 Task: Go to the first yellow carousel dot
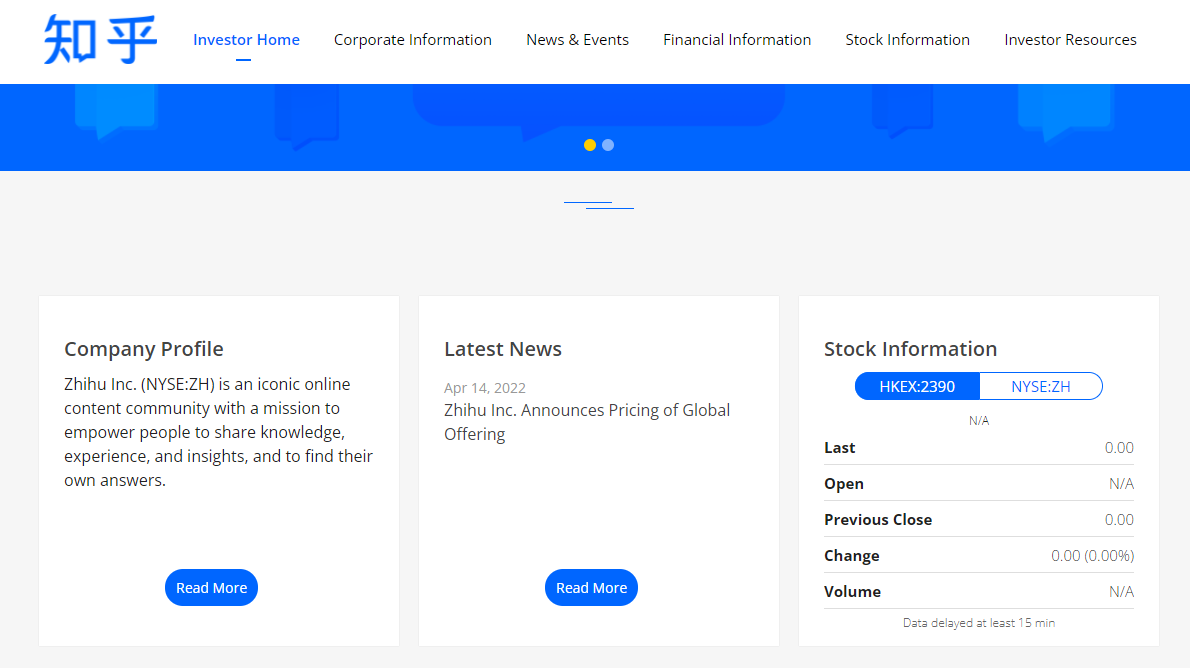[590, 145]
